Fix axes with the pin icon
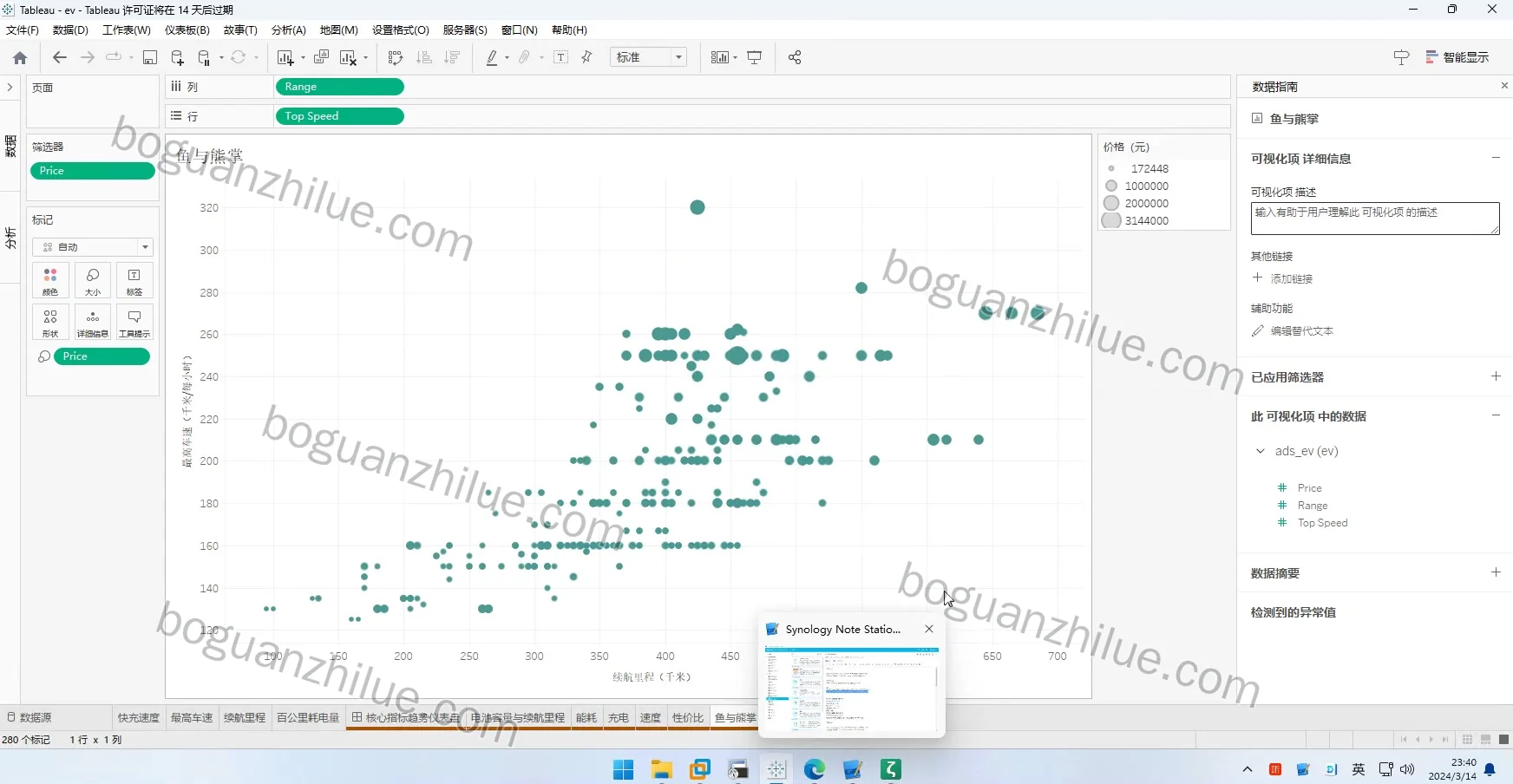 click(x=587, y=57)
